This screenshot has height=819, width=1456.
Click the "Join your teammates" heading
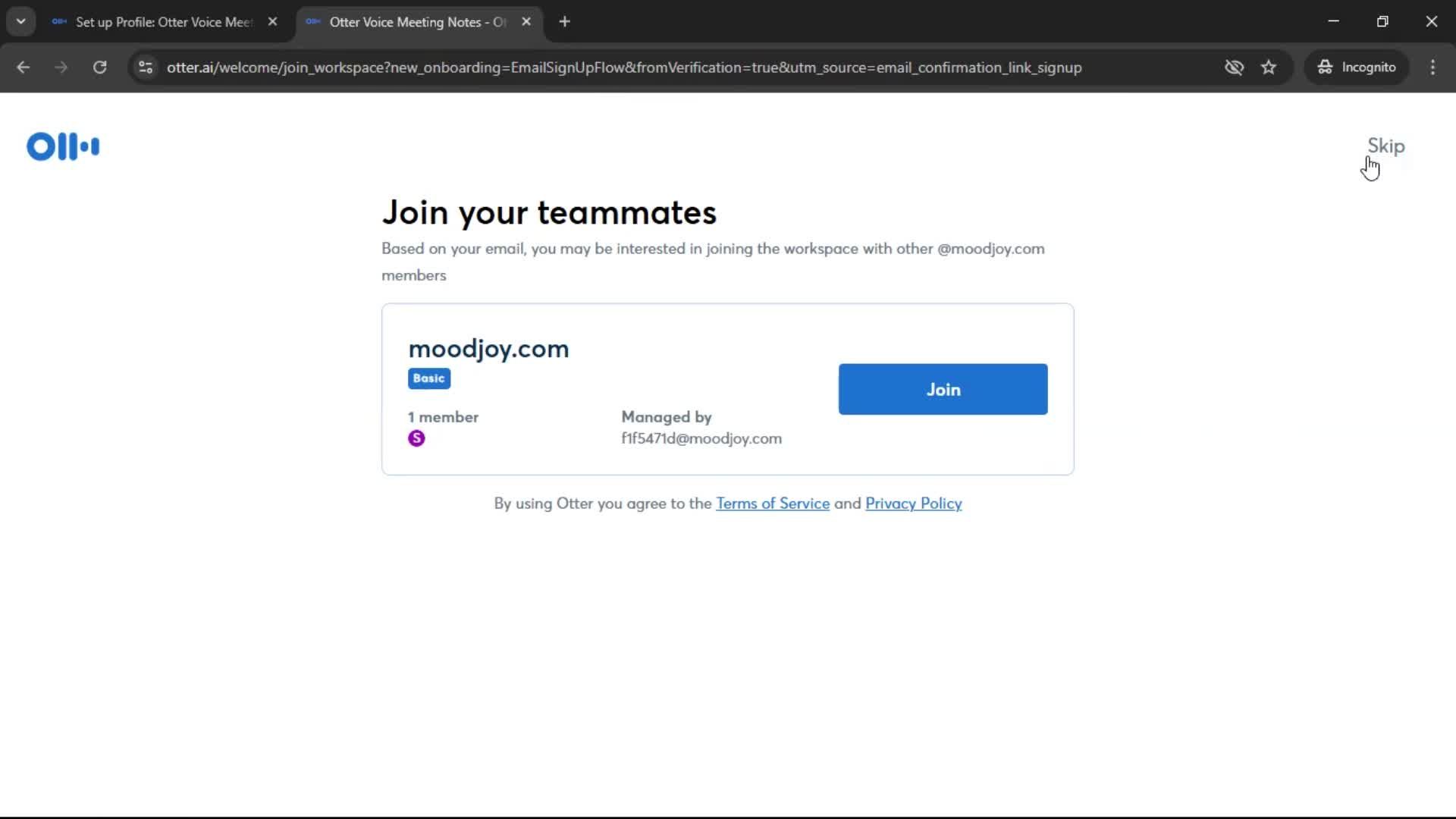click(549, 213)
